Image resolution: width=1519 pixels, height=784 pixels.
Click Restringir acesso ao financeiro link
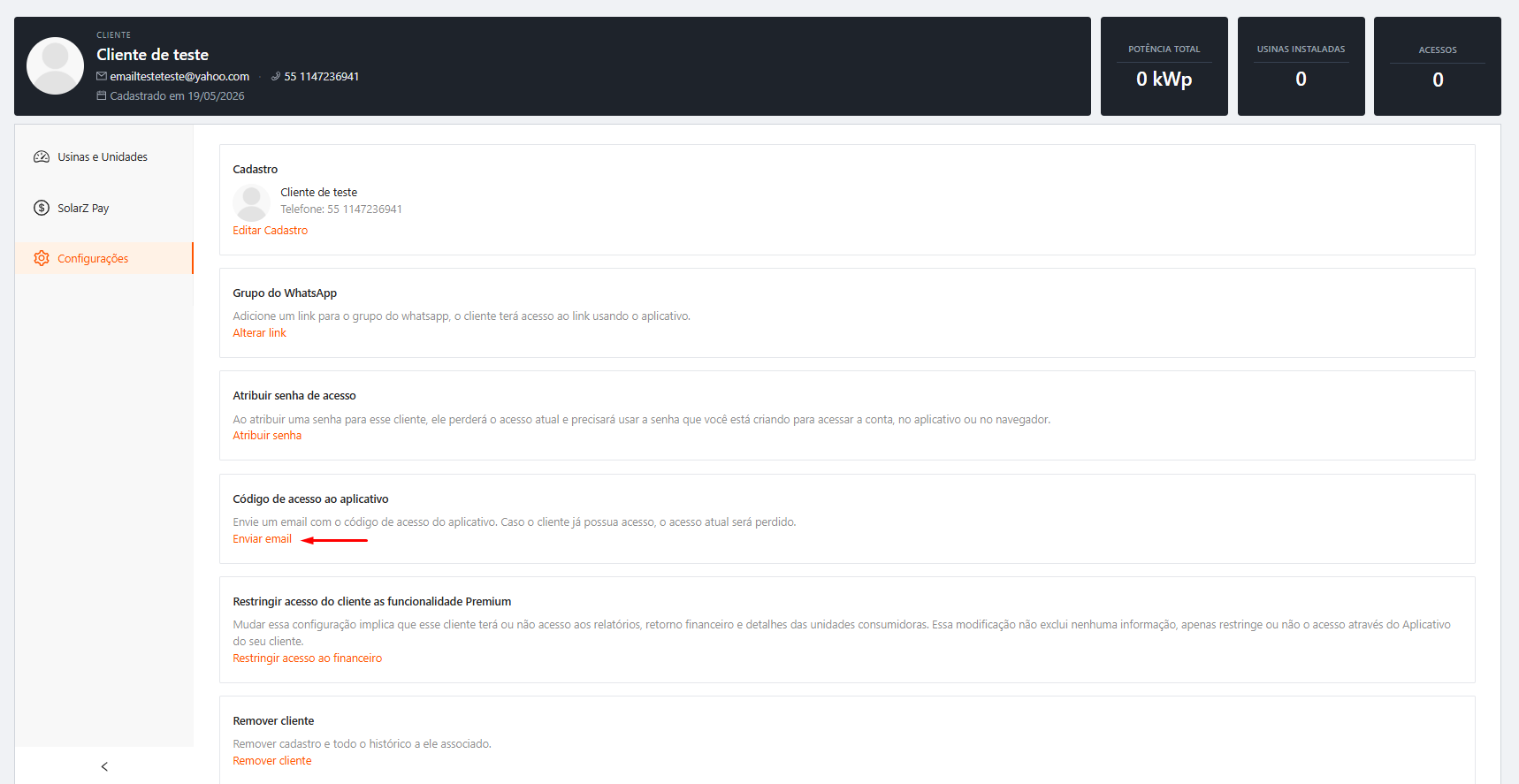point(308,658)
